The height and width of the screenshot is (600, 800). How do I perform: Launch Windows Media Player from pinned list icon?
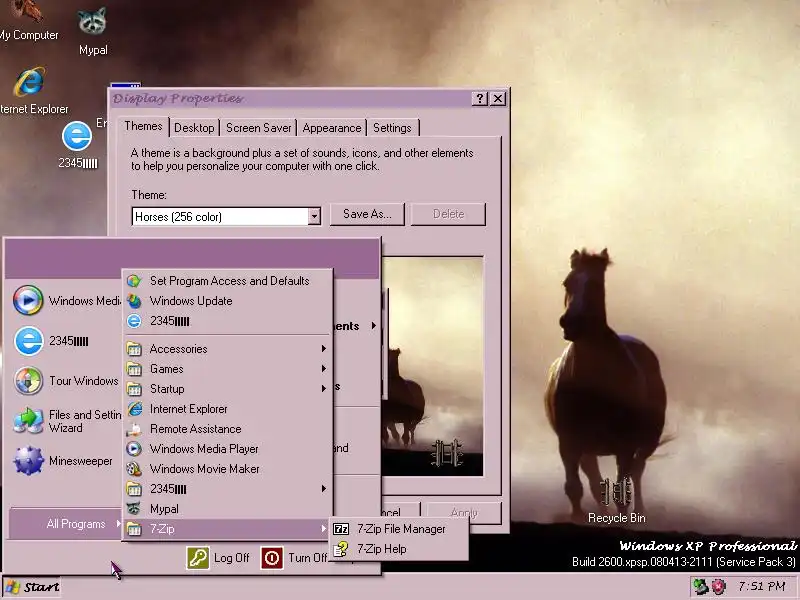tap(28, 300)
